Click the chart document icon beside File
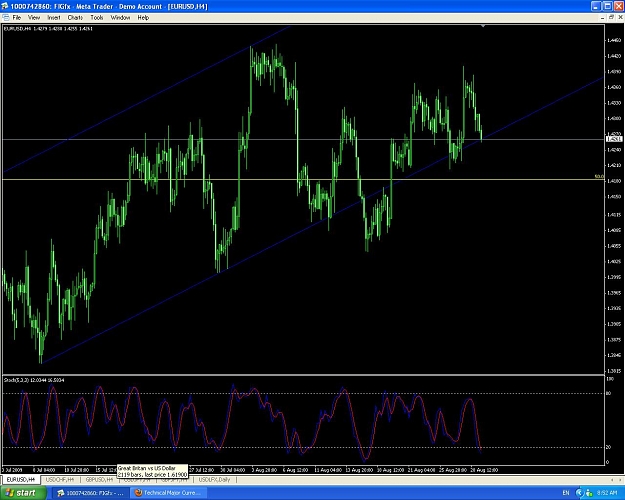The image size is (625, 500). pos(6,18)
